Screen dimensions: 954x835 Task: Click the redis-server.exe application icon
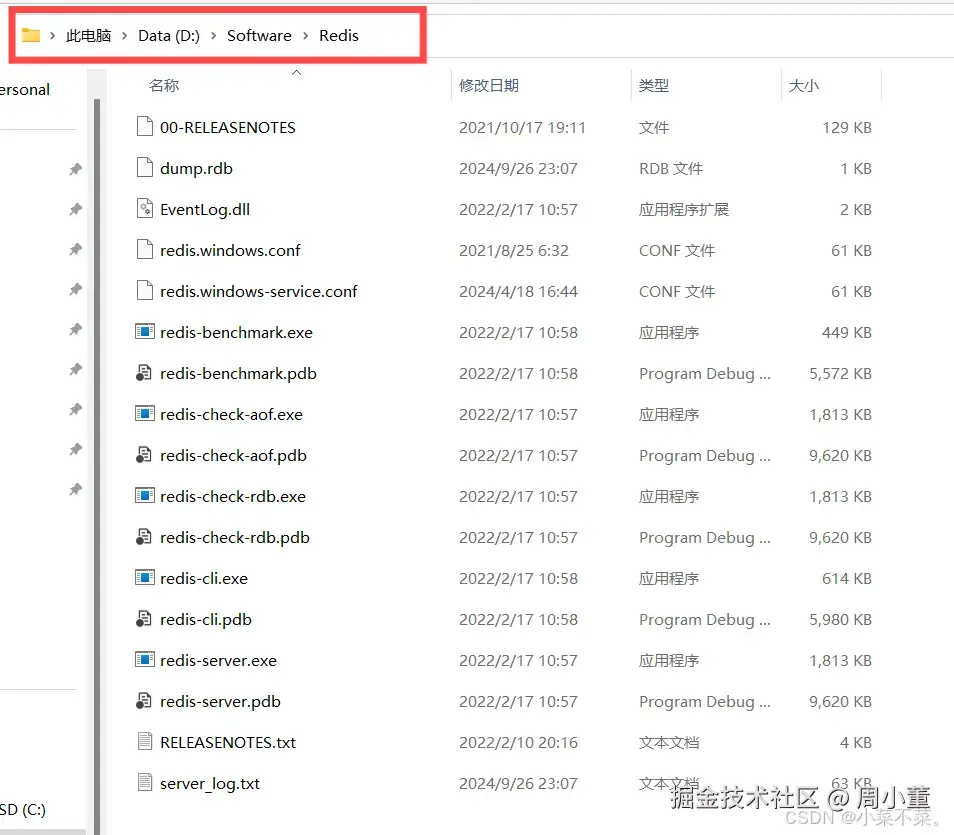[145, 660]
